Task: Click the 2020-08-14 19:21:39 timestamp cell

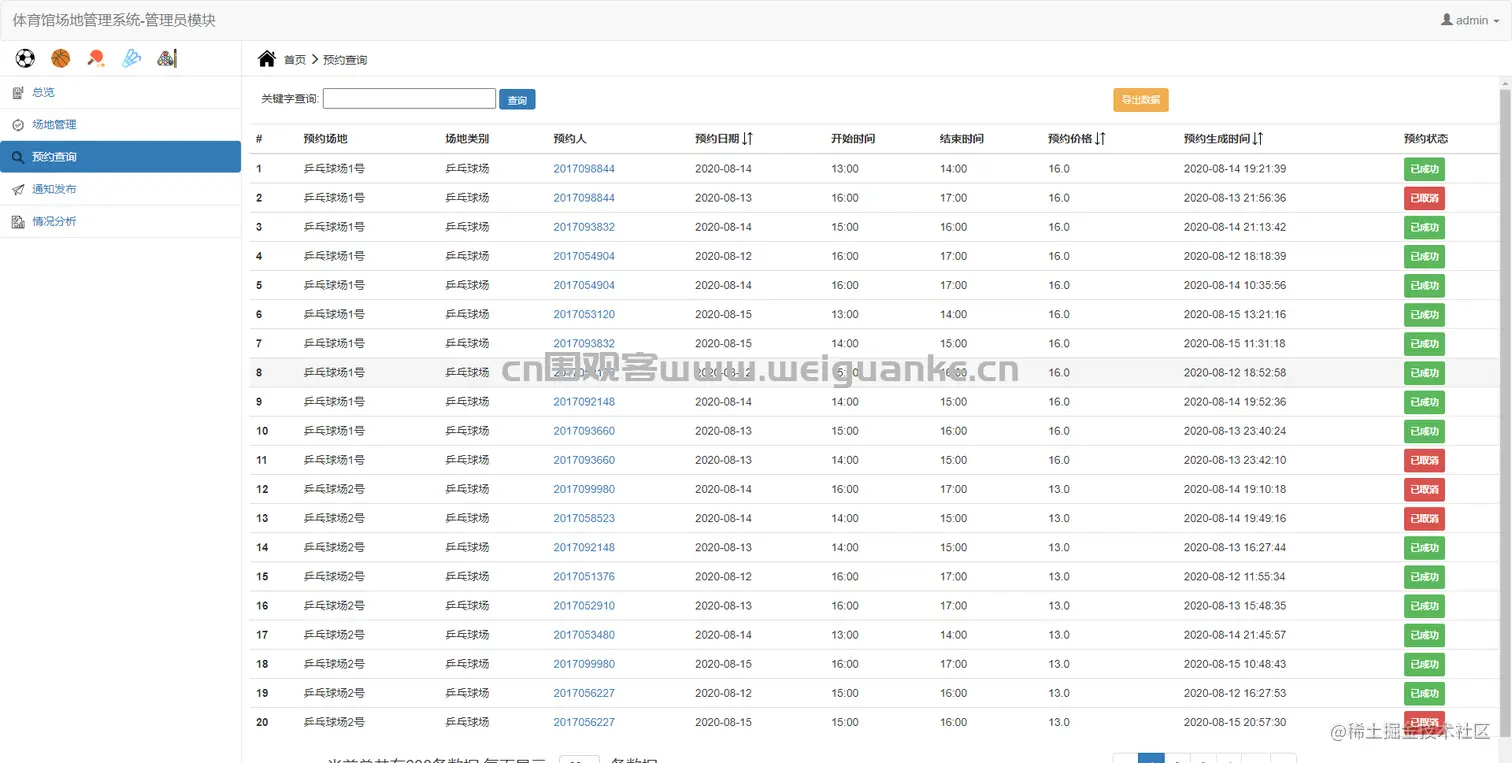Action: (x=1235, y=169)
